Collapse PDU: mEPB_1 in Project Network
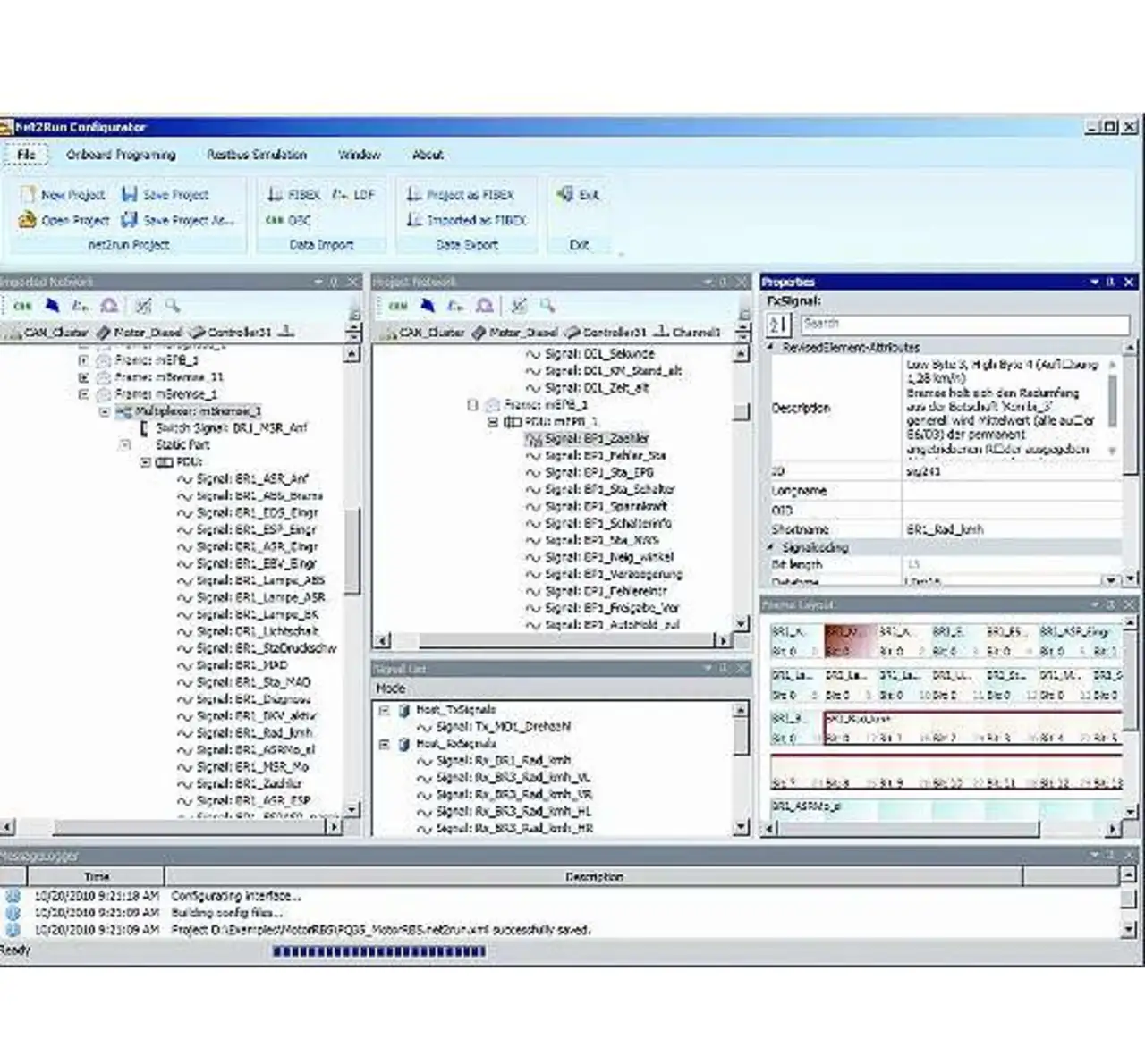 pos(493,421)
